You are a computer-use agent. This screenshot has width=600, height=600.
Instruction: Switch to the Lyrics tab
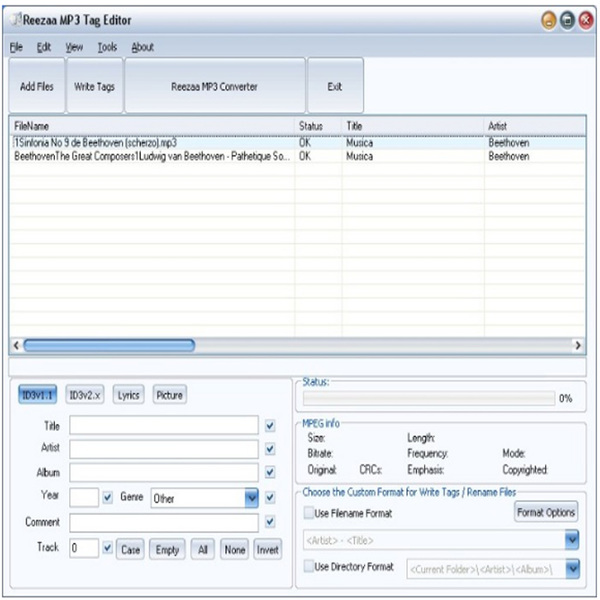point(129,395)
